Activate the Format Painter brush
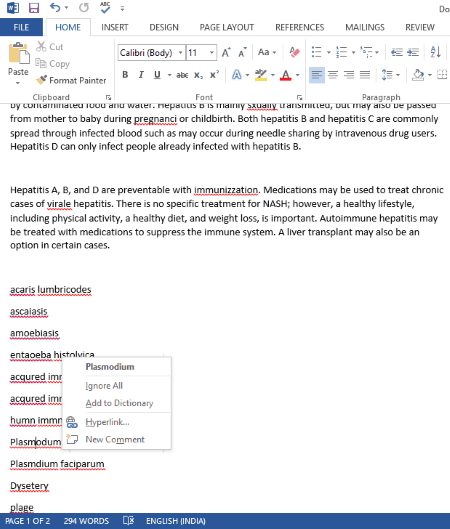450x529 pixels. point(41,80)
